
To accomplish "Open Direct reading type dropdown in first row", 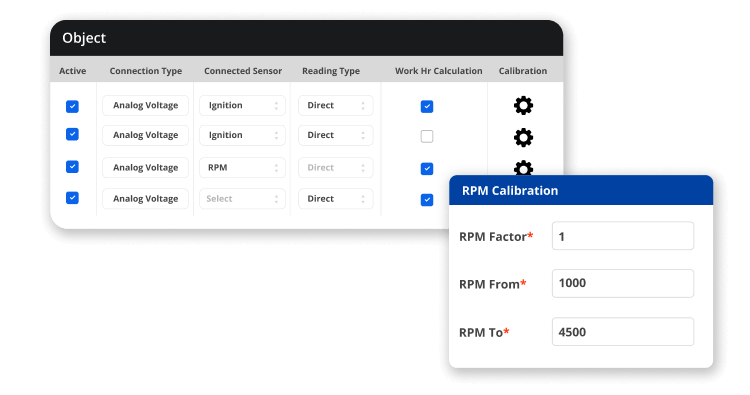I will [336, 105].
